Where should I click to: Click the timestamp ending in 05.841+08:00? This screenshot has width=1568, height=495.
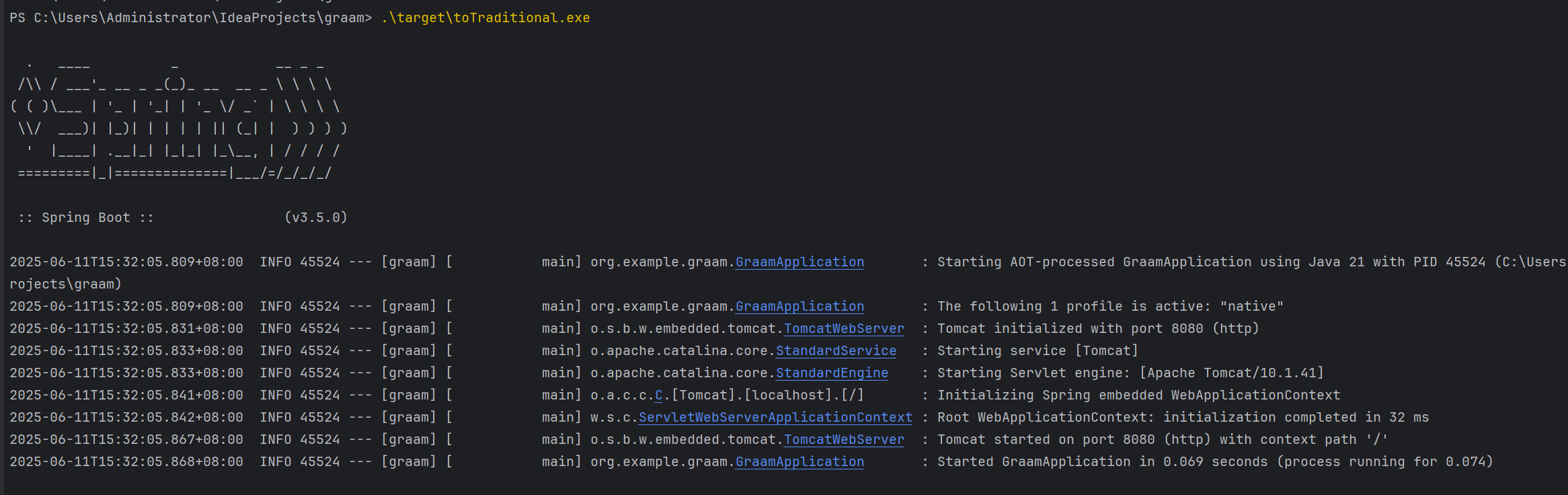[126, 395]
